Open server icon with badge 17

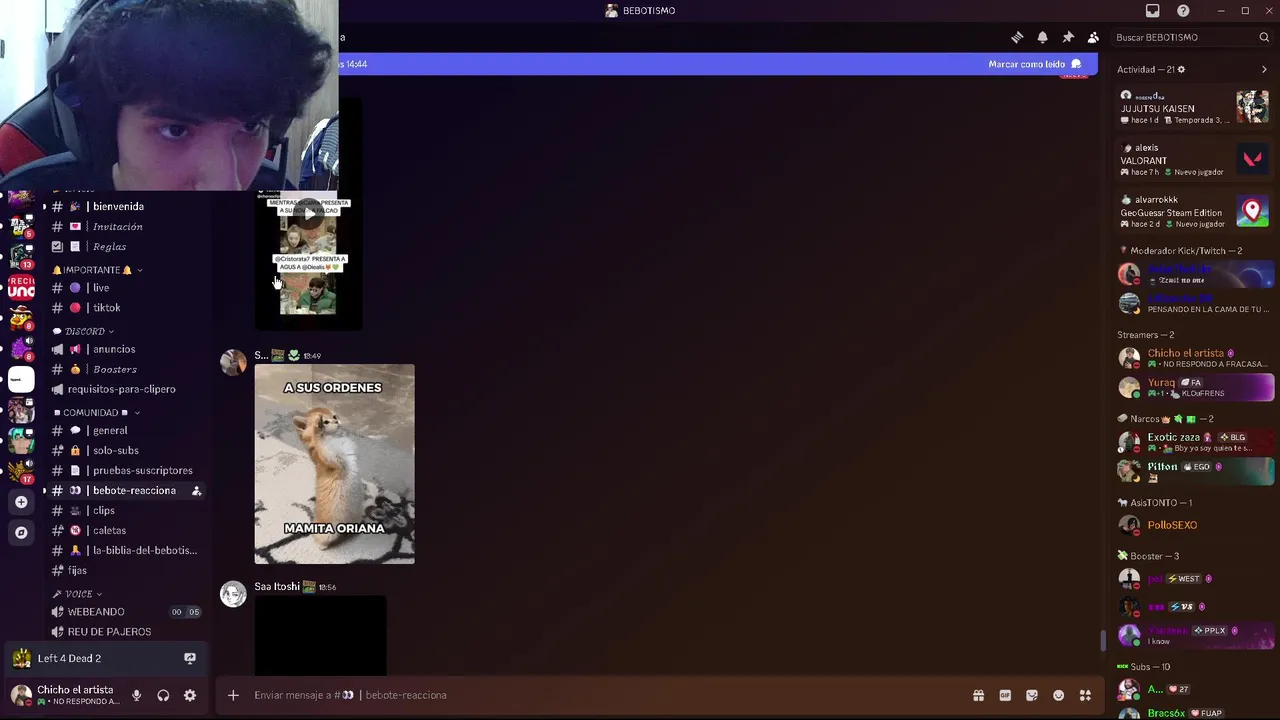pyautogui.click(x=21, y=470)
